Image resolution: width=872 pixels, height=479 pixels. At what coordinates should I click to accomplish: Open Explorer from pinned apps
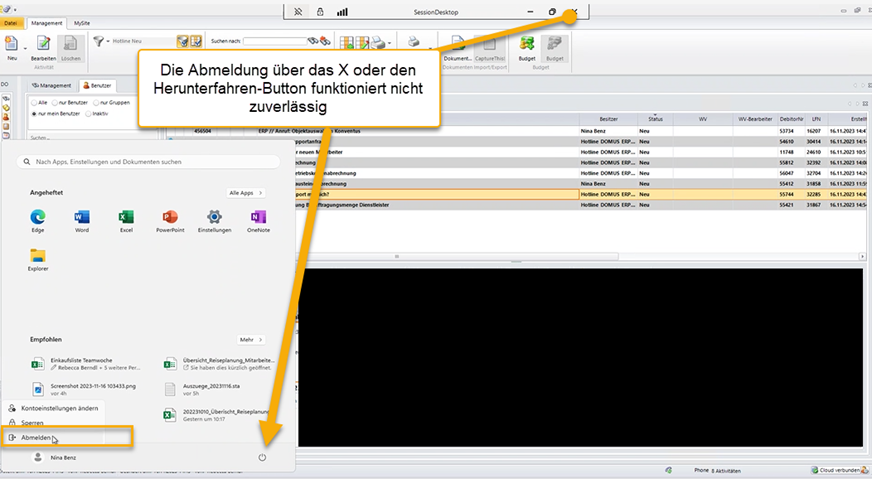coord(38,259)
